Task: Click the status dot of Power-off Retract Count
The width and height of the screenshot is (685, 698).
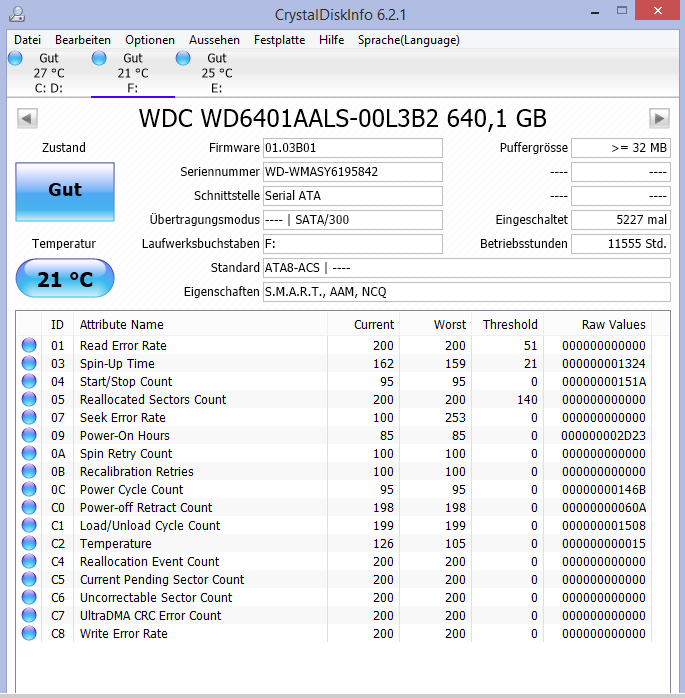Action: [29, 507]
